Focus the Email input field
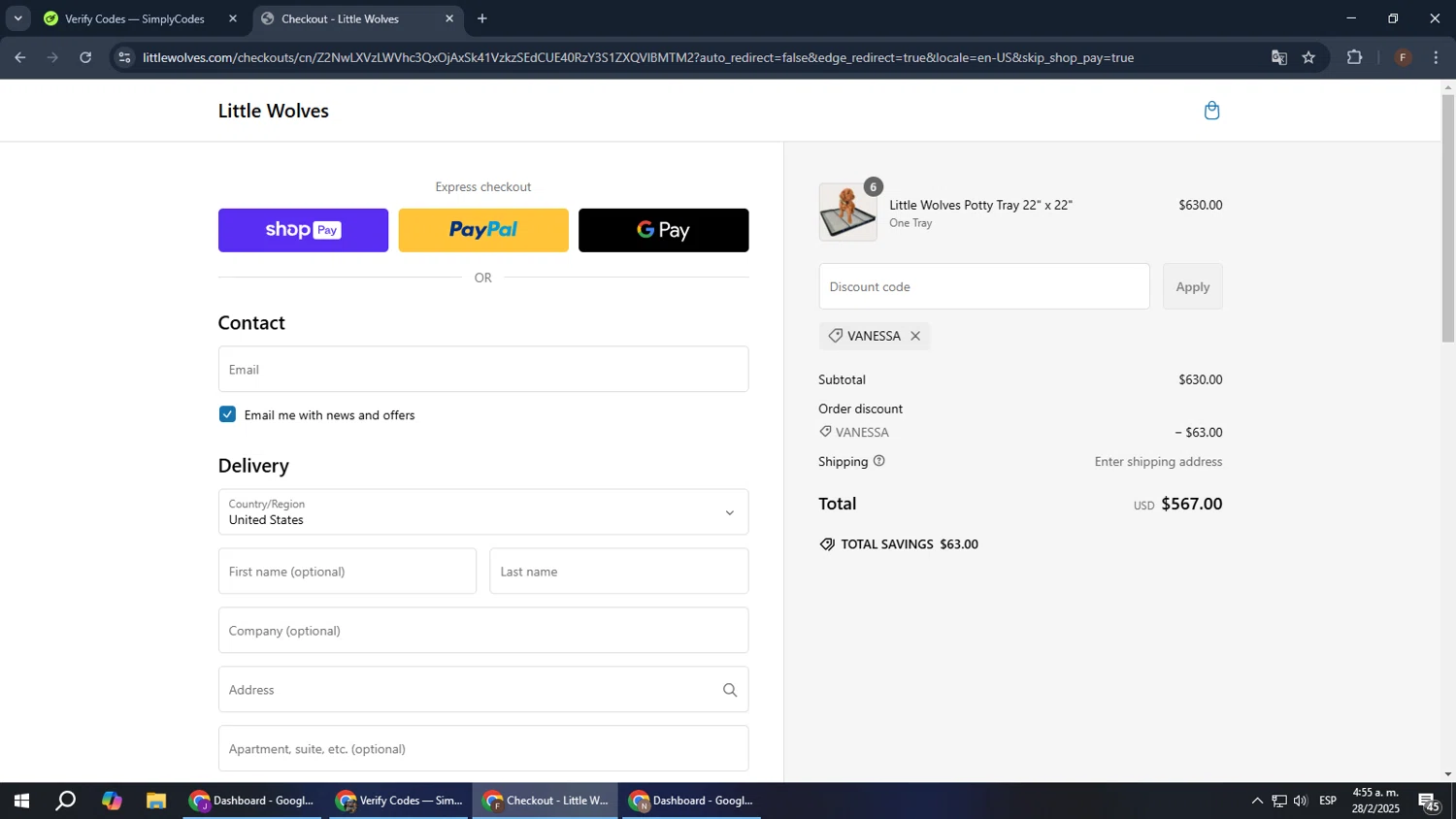Screen dimensions: 1456x819 [483, 370]
